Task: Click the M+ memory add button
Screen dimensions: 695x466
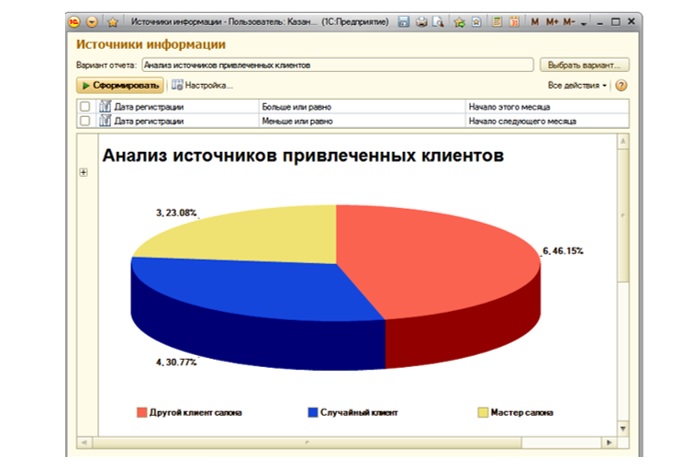Action: (552, 22)
